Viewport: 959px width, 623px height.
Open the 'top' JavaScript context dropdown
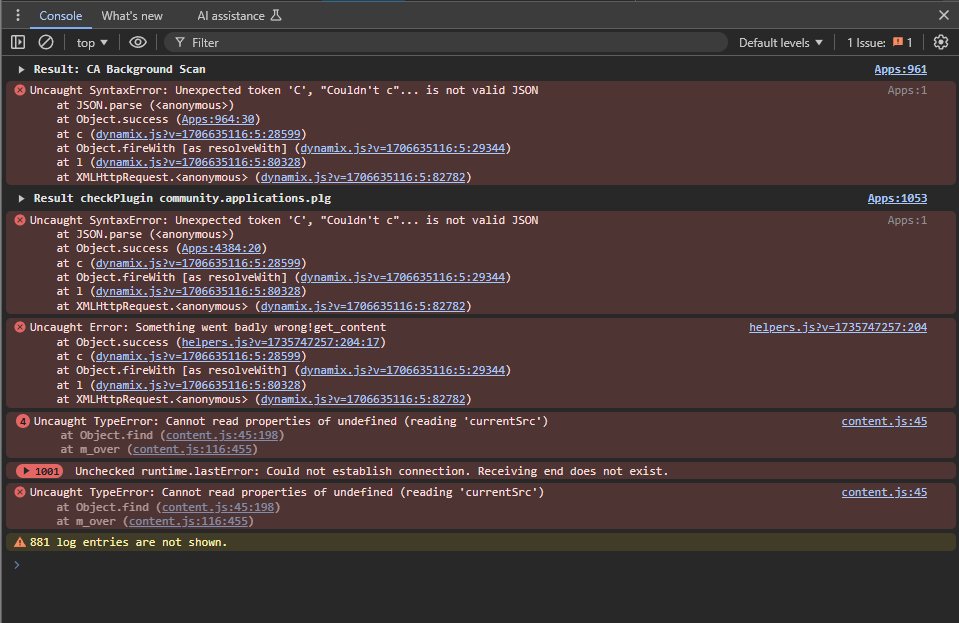92,43
